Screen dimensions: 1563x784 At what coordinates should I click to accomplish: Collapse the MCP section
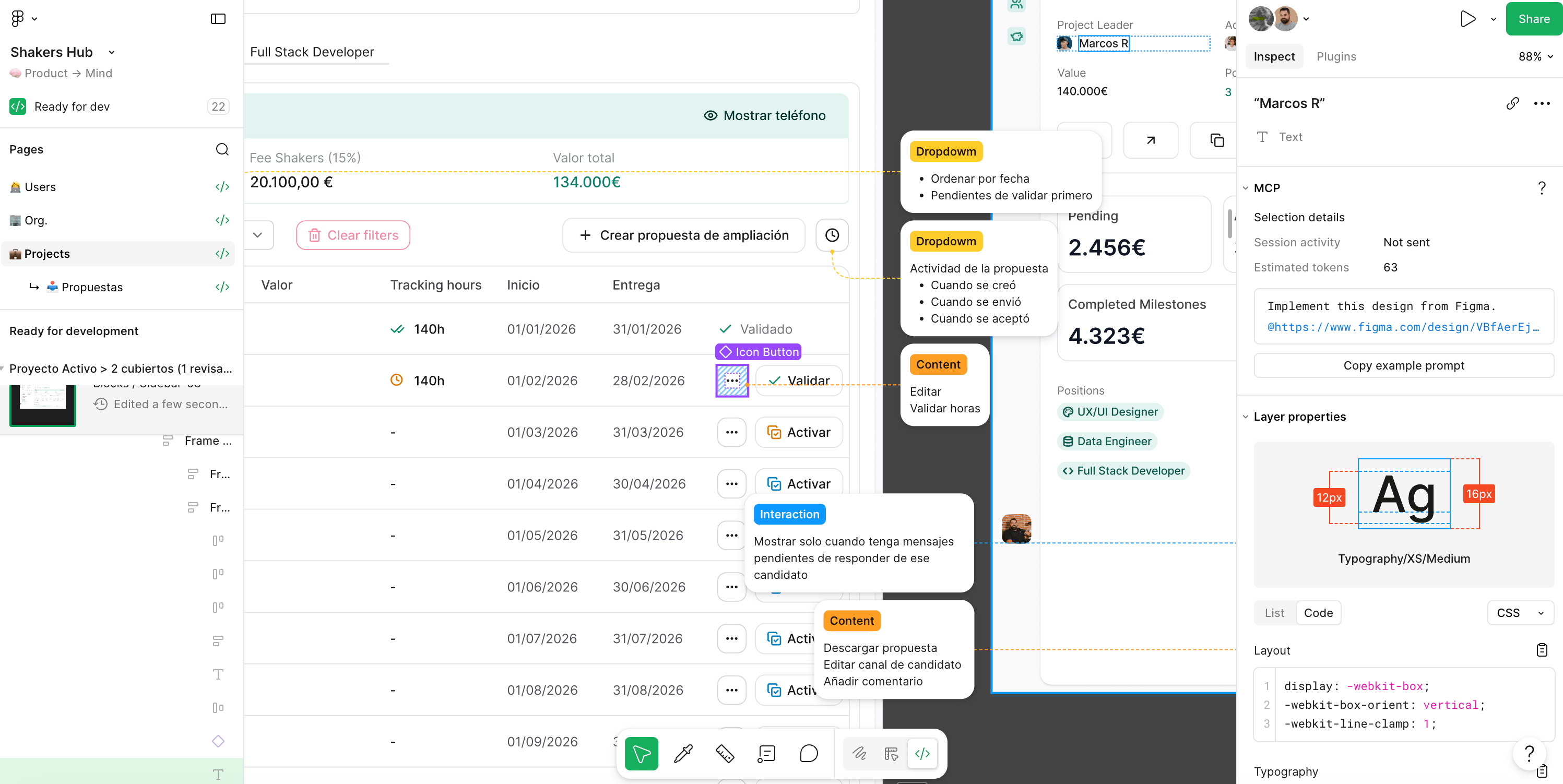(1246, 188)
